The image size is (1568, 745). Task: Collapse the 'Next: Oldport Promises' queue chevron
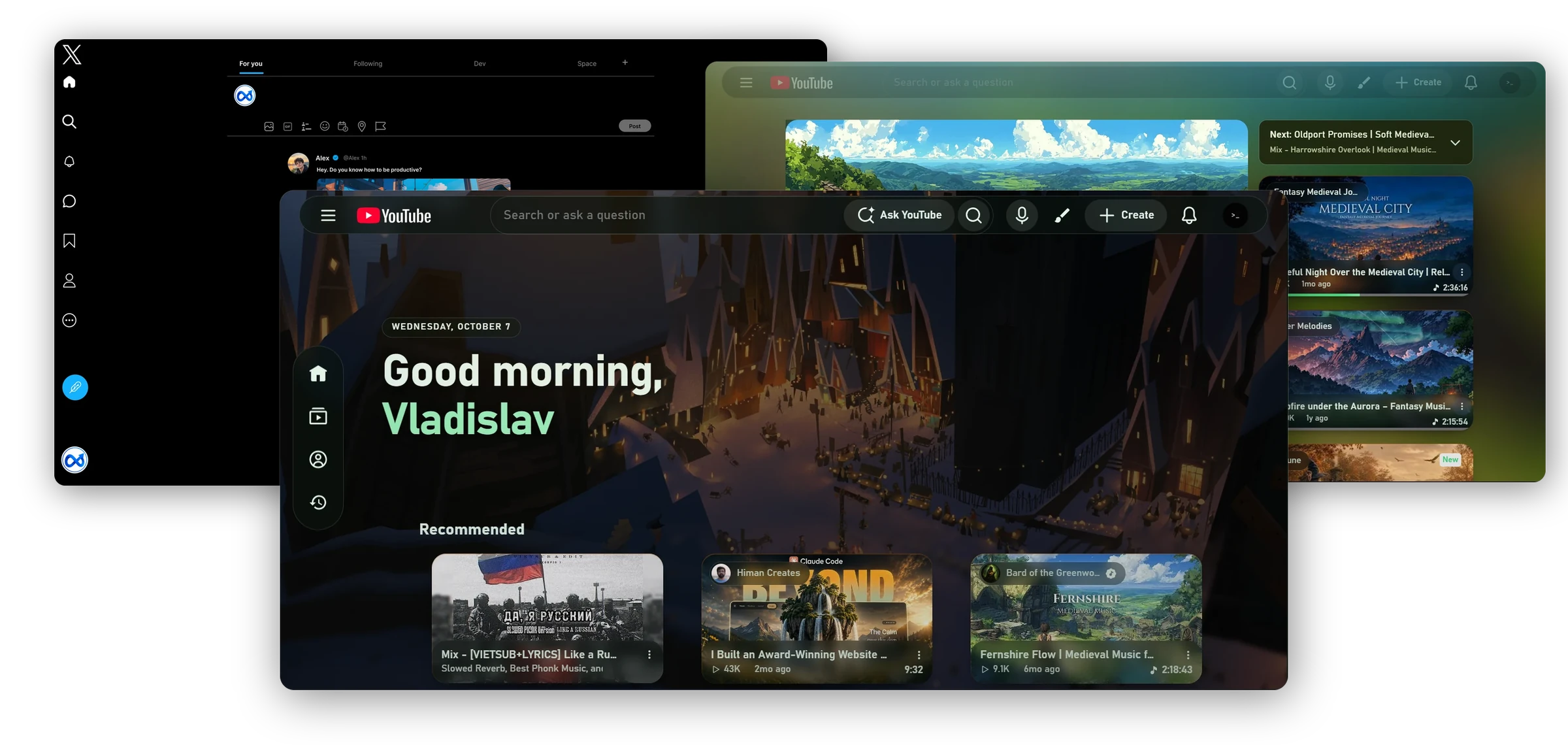coord(1455,142)
